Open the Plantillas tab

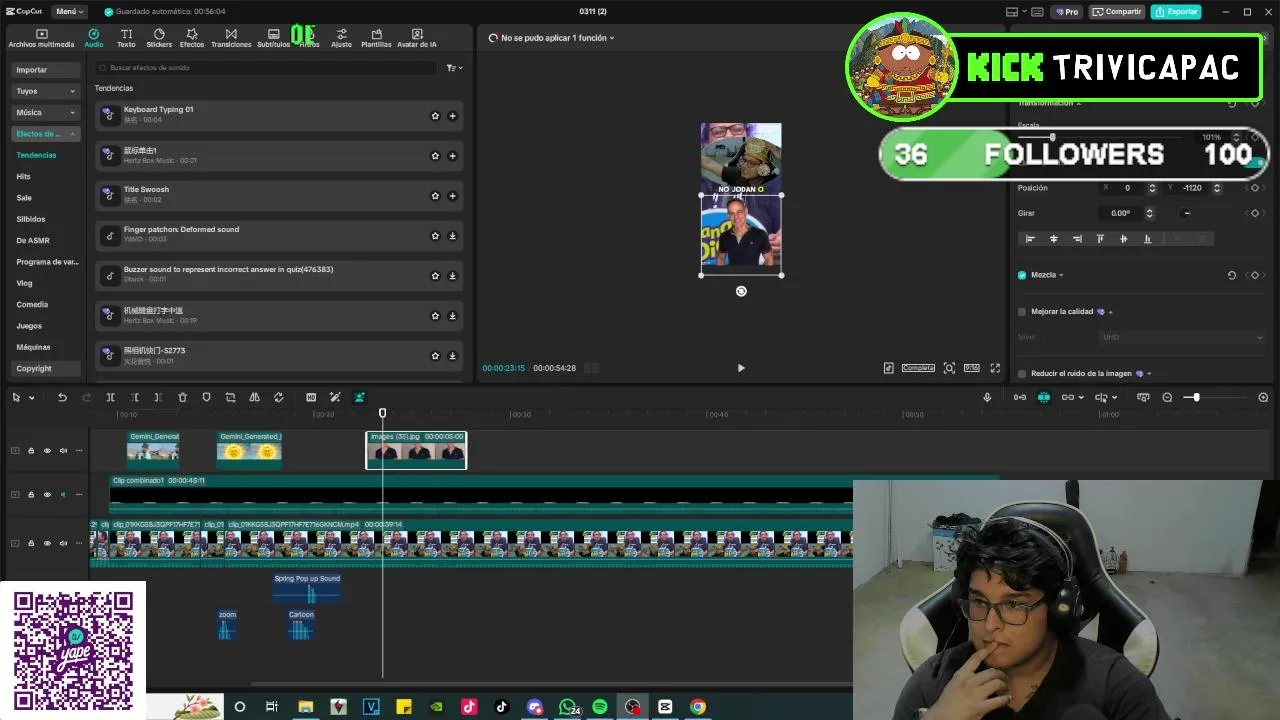tap(376, 38)
